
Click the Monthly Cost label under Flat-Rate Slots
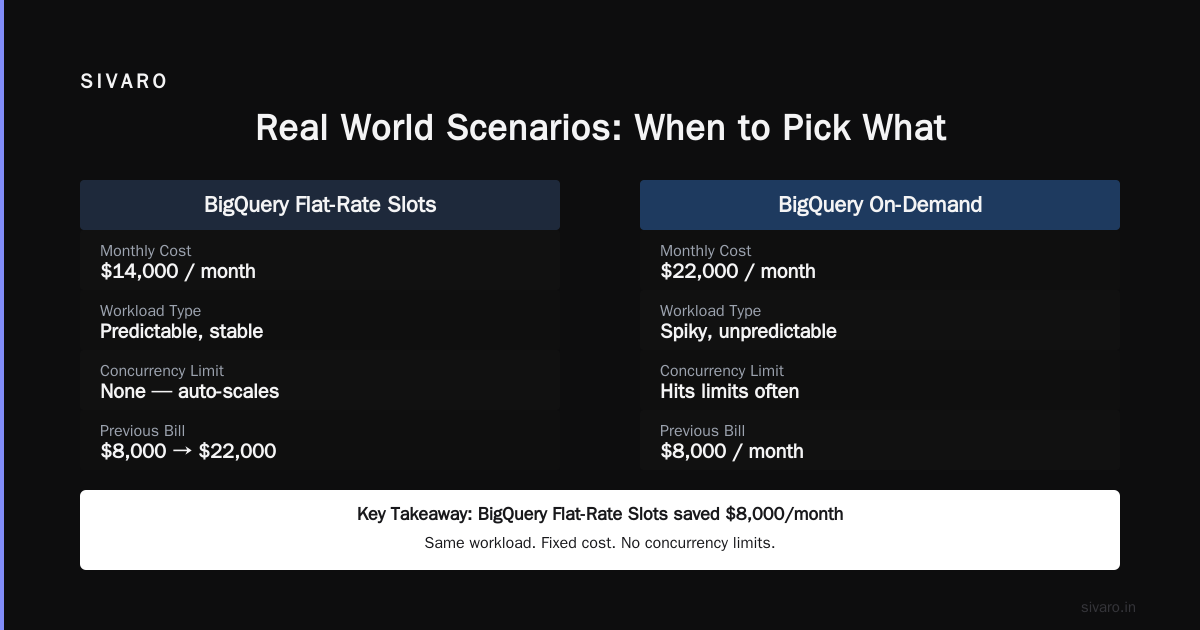coord(146,251)
